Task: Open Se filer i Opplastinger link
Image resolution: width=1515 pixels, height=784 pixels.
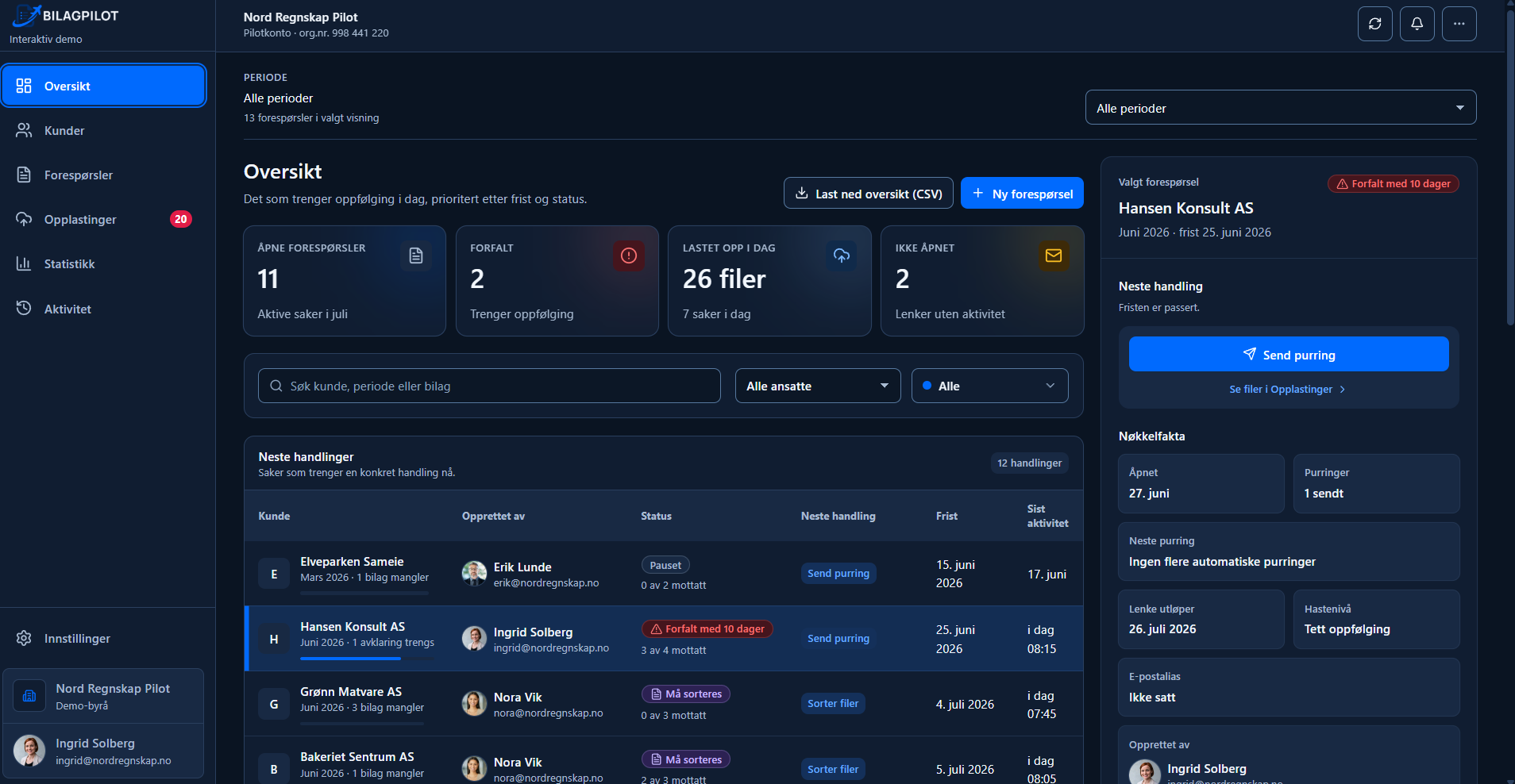Action: 1288,390
